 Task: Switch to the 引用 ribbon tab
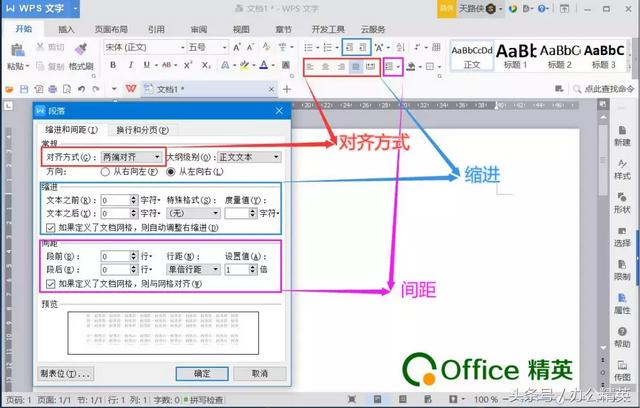click(x=156, y=29)
